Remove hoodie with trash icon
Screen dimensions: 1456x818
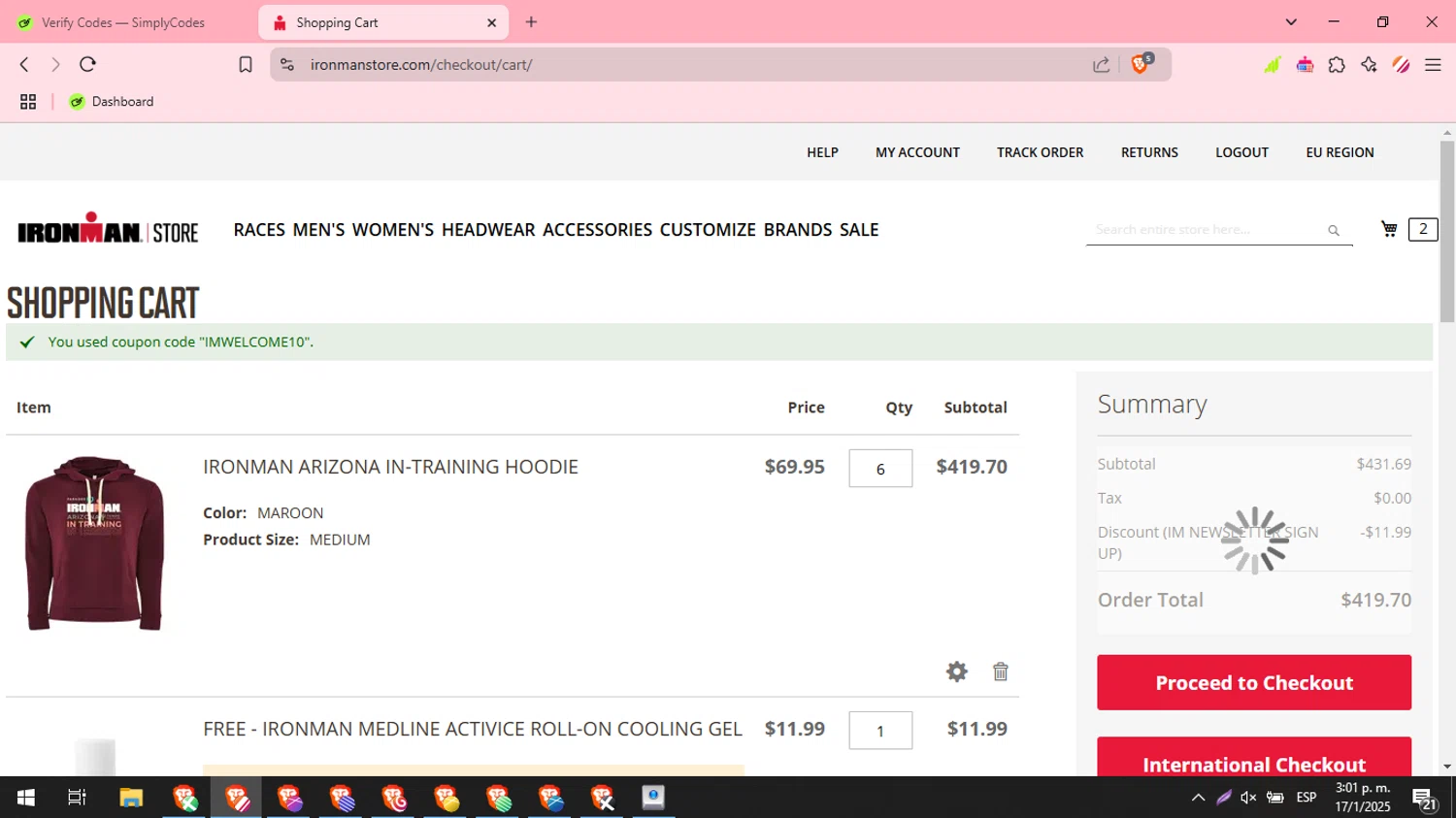point(1001,671)
